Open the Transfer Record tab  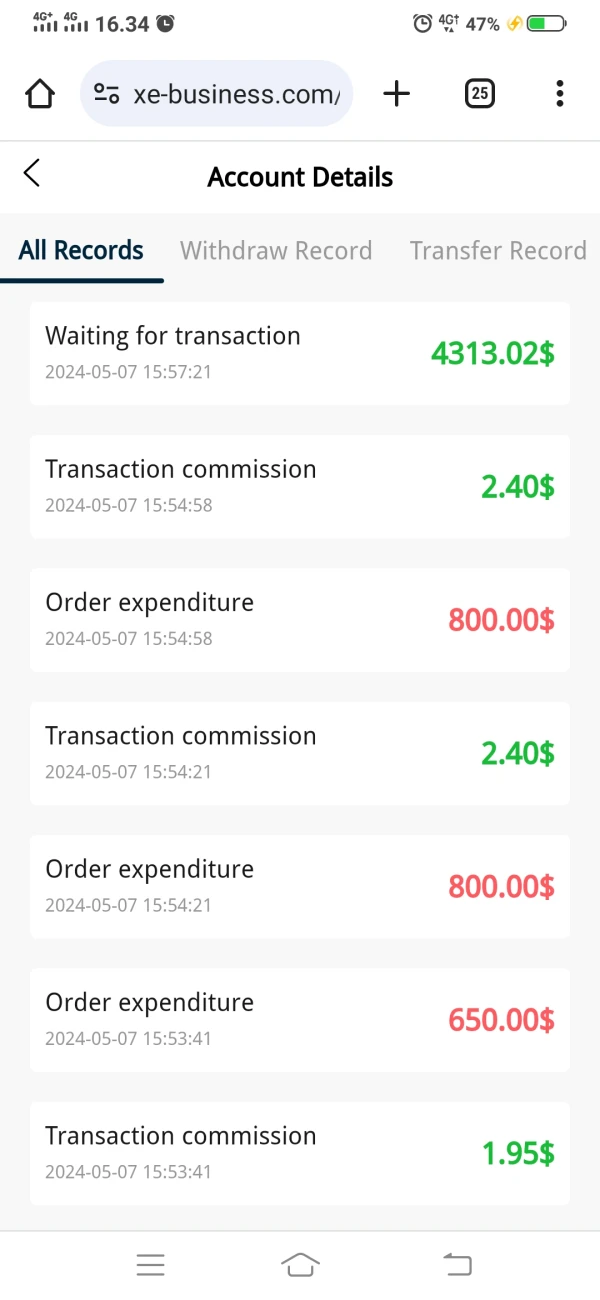click(x=498, y=250)
